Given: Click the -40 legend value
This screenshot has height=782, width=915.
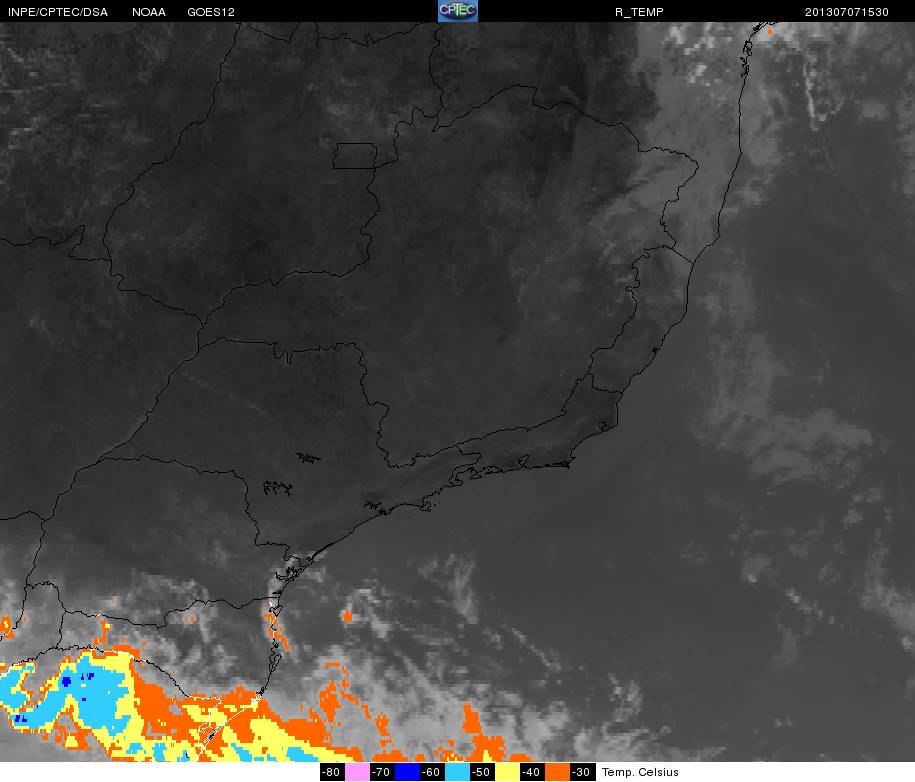Looking at the screenshot, I should 532,772.
